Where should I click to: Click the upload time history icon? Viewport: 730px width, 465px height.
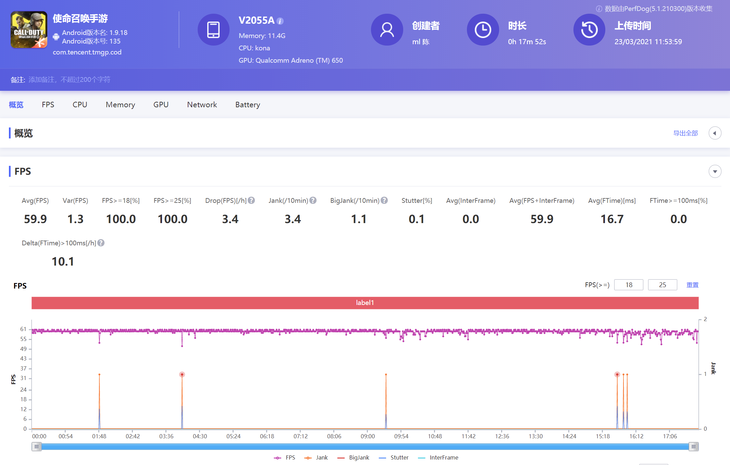click(589, 30)
